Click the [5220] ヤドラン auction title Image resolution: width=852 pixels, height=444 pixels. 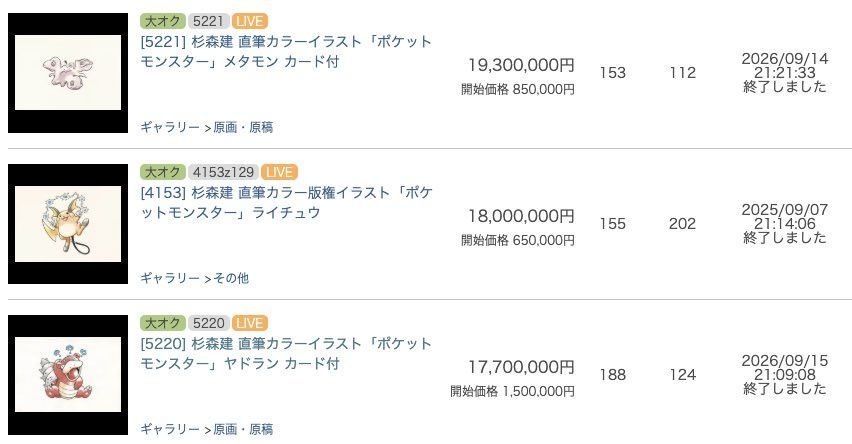point(286,354)
